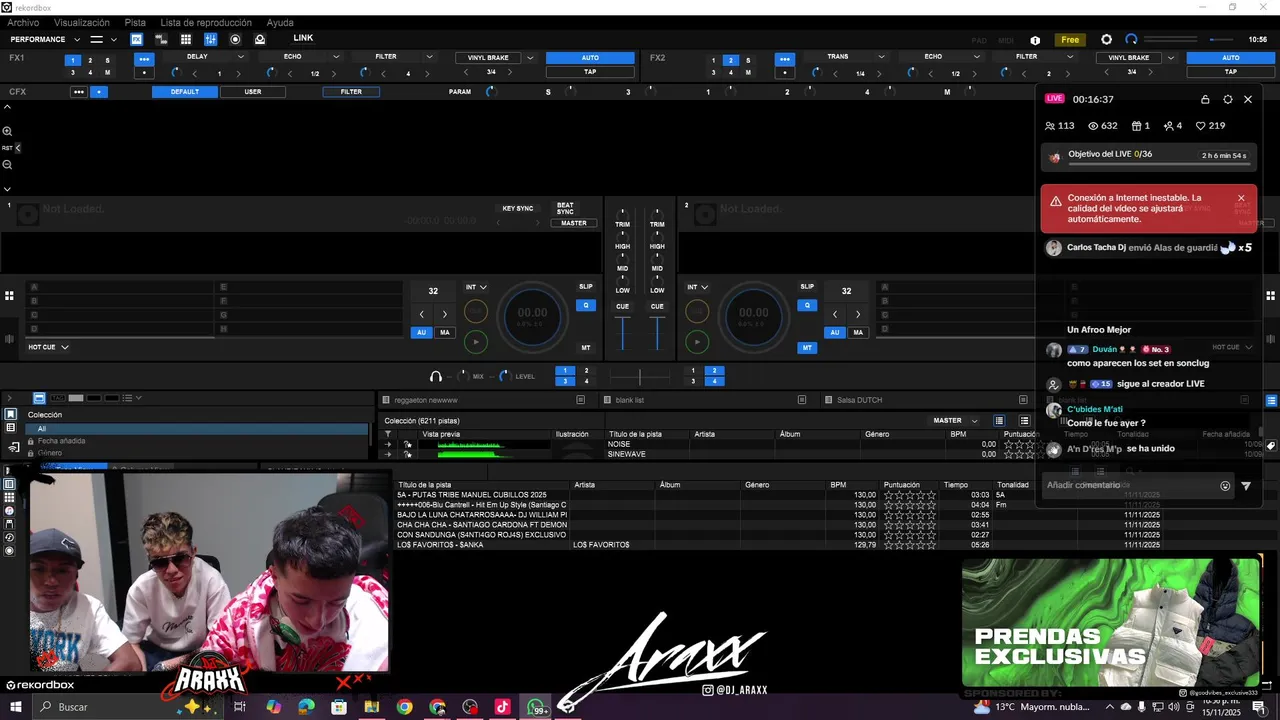Enable AU auto beat loop on deck 1
This screenshot has width=1280, height=720.
point(422,333)
